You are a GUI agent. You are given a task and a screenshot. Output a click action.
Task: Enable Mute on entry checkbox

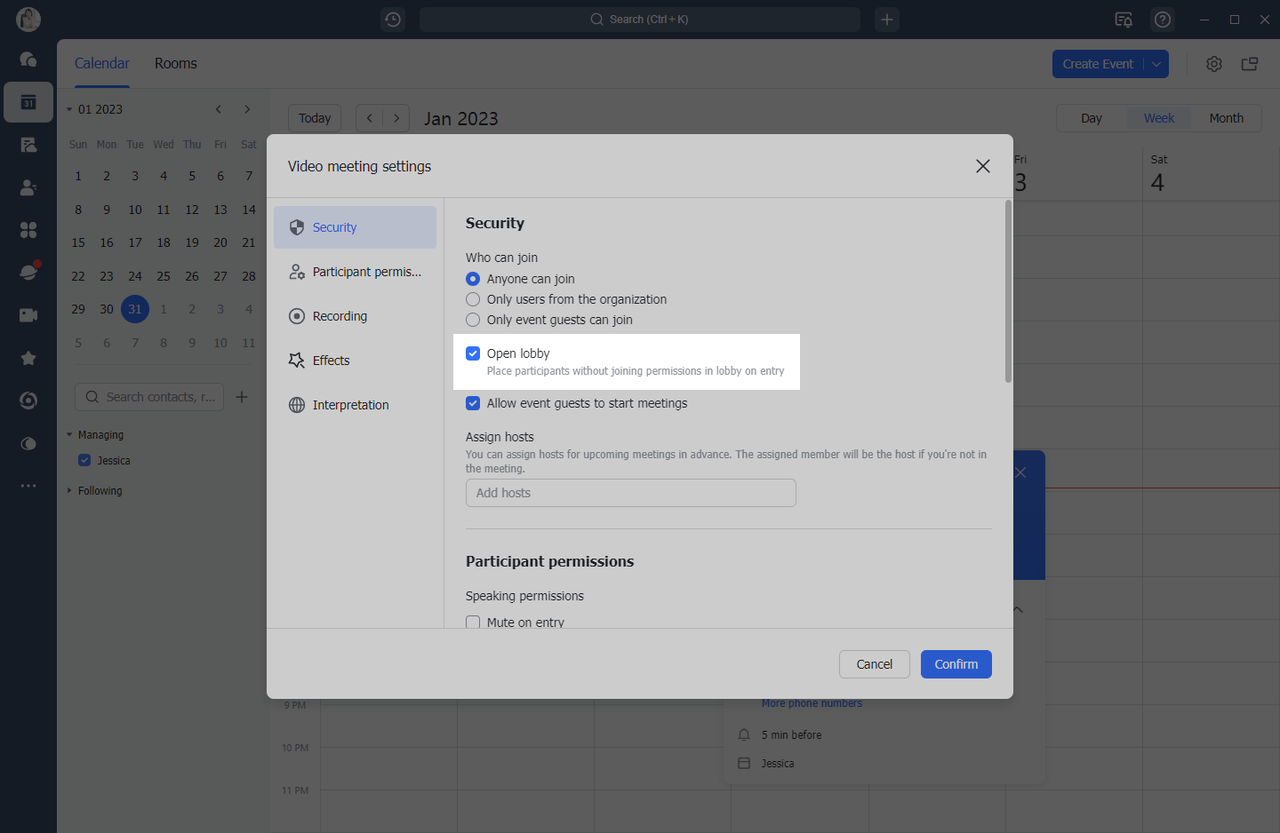pos(473,622)
